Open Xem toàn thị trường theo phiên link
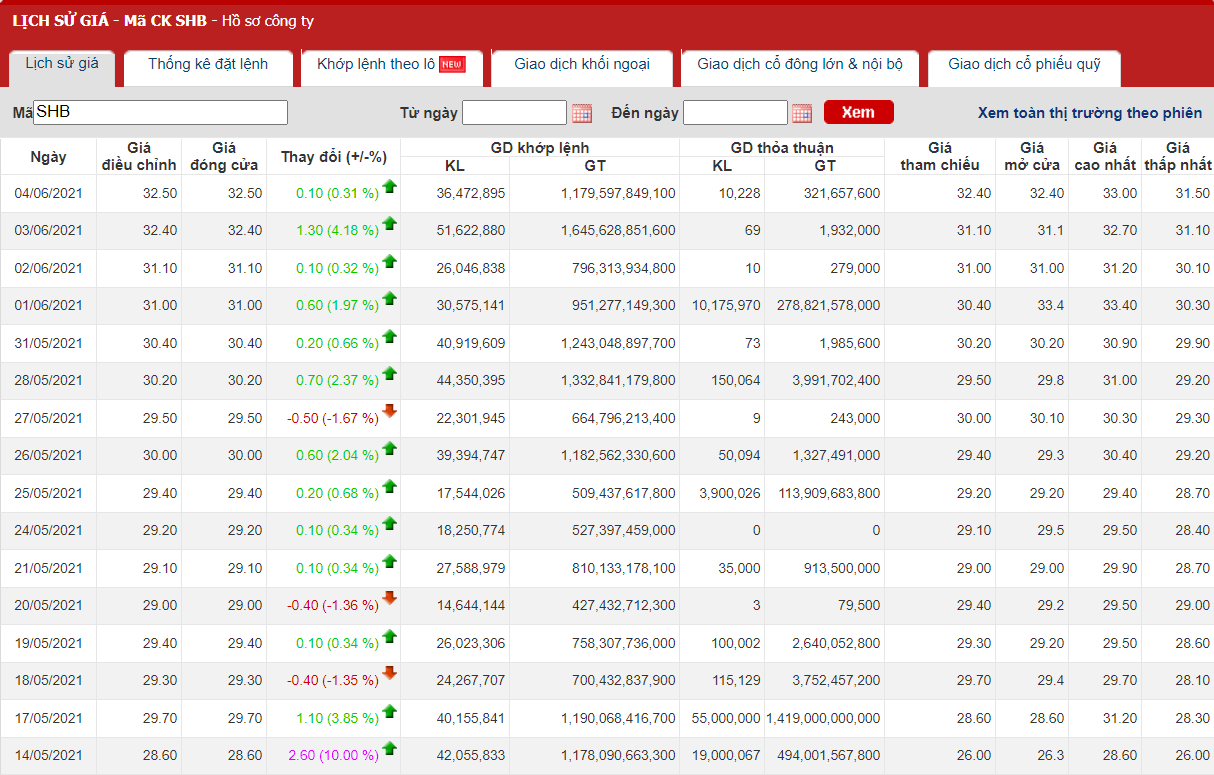Viewport: 1214px width, 775px height. [1090, 113]
